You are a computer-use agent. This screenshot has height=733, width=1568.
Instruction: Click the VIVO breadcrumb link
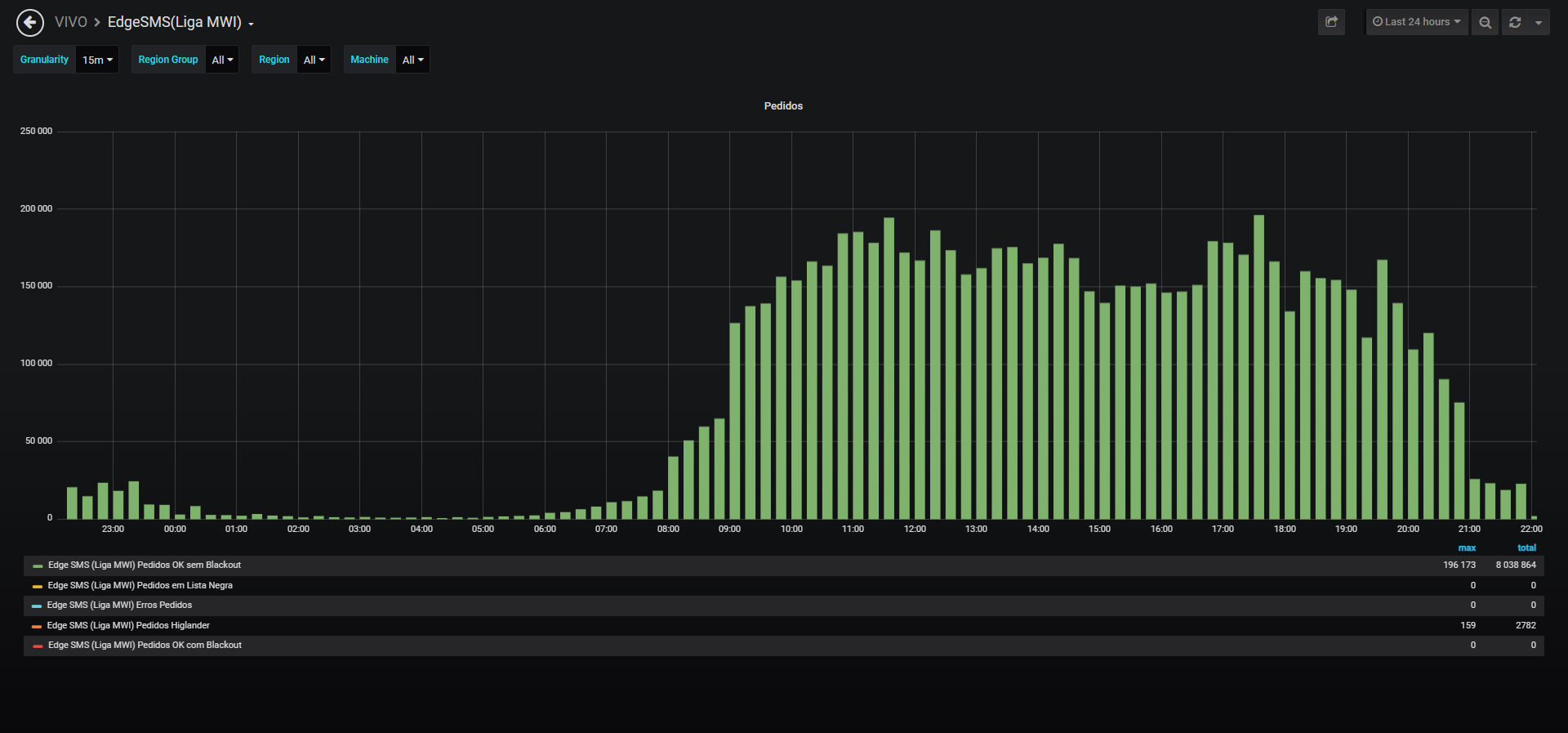[71, 22]
